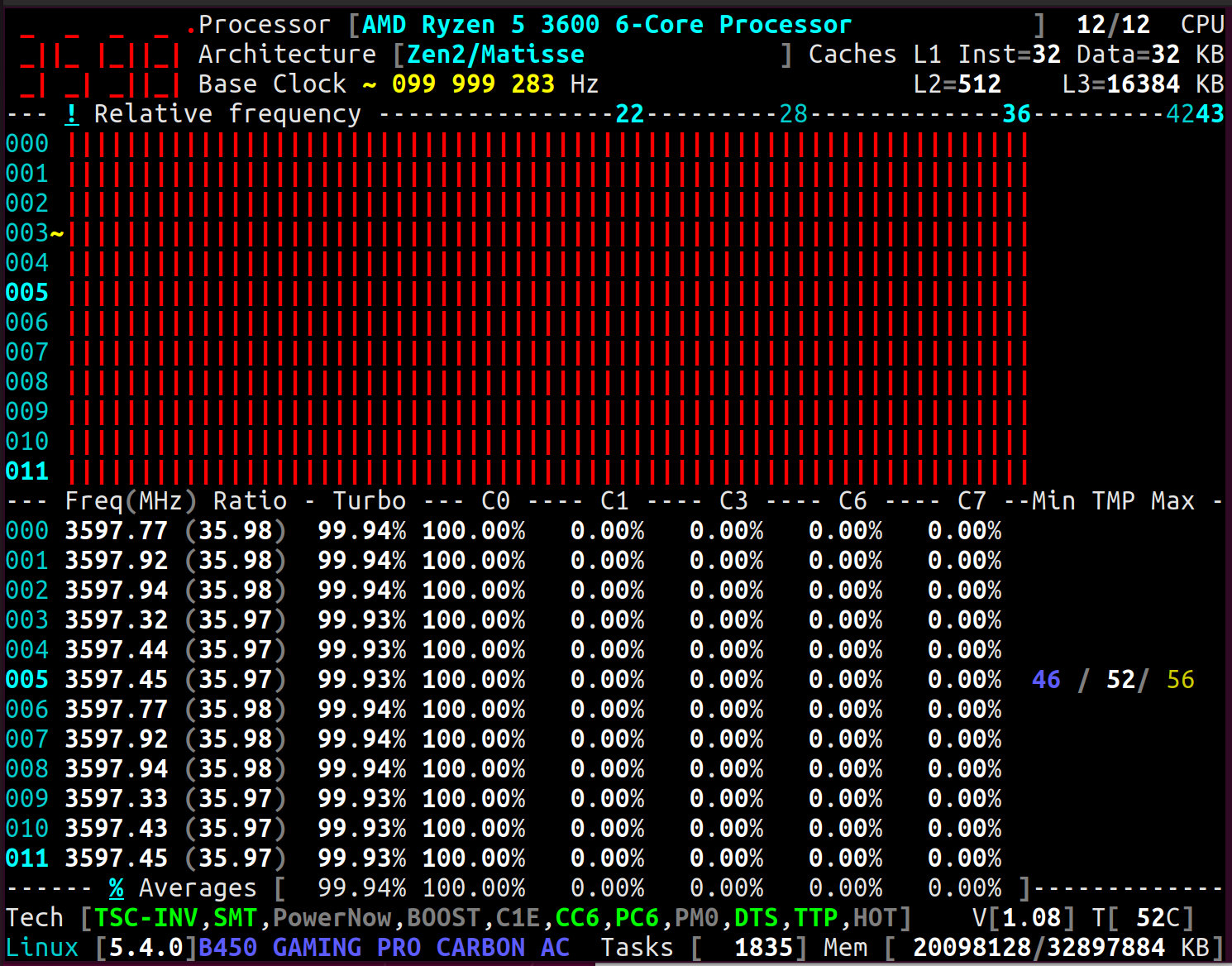Click the '%' symbol before Averages

pos(117,888)
